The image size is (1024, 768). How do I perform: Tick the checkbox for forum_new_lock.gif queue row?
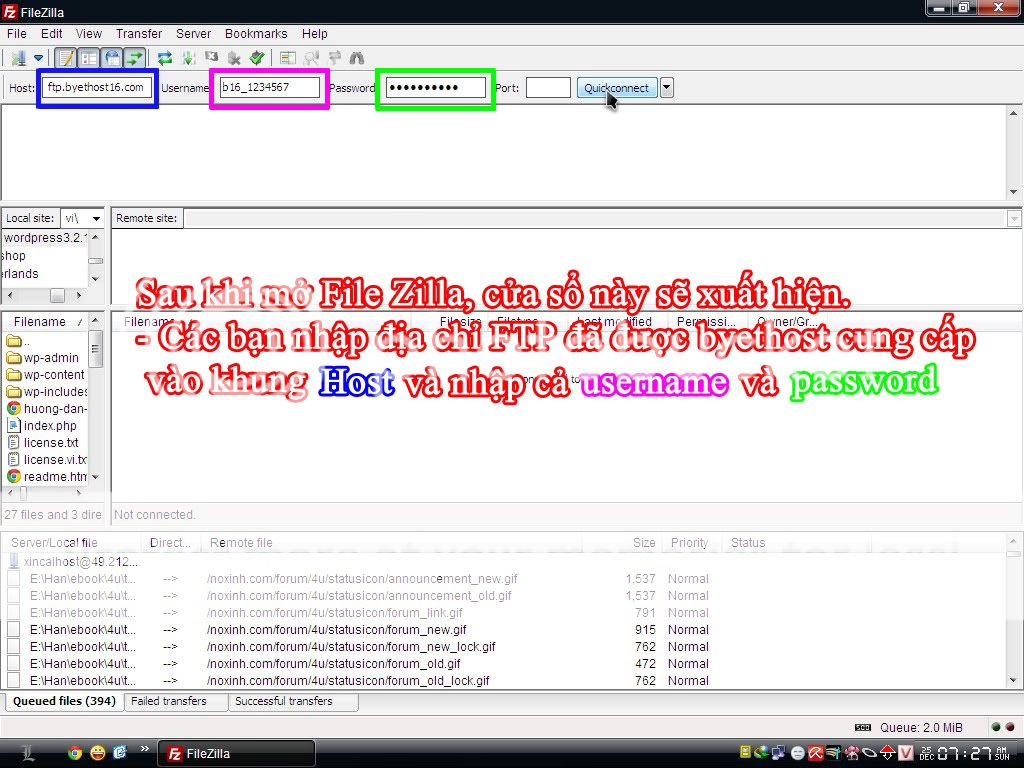click(x=14, y=647)
